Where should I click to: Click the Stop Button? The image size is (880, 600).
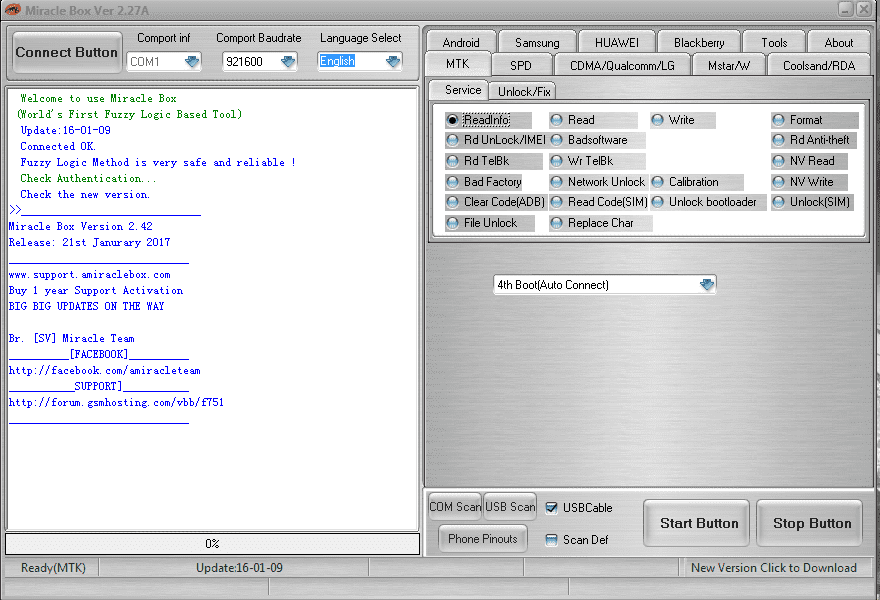809,523
